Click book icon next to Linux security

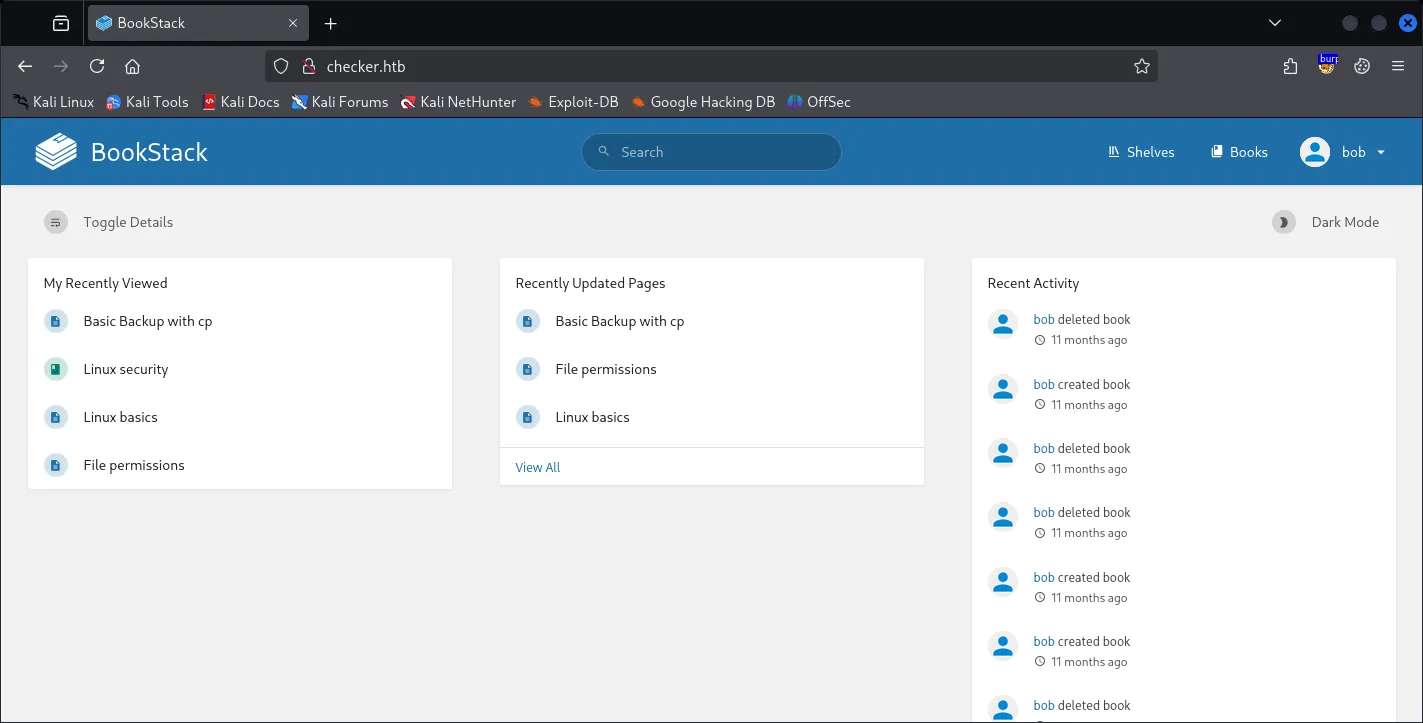tap(56, 369)
